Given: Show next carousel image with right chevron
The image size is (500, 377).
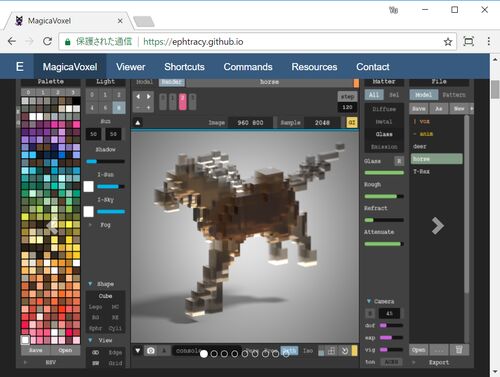Looking at the screenshot, I should (x=438, y=226).
